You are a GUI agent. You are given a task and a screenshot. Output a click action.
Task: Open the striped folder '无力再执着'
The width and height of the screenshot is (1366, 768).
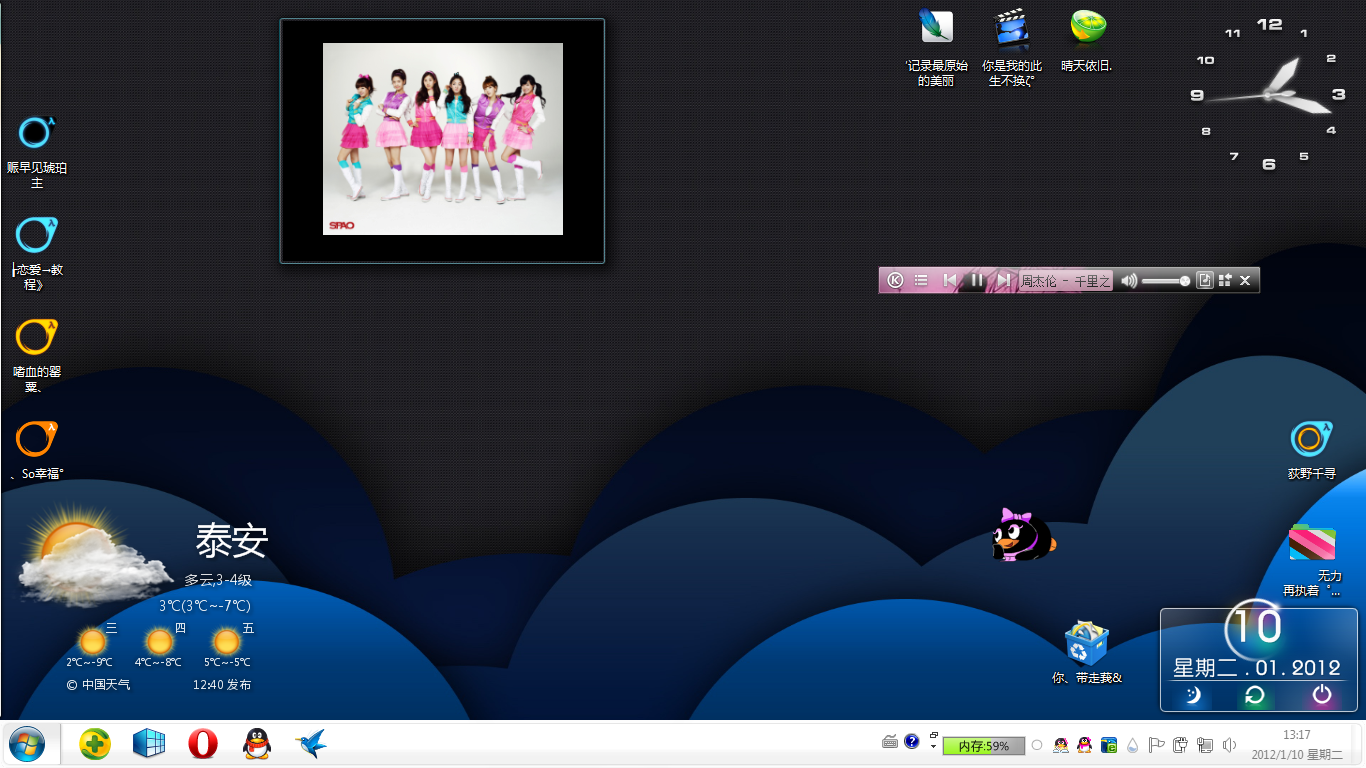[x=1311, y=560]
